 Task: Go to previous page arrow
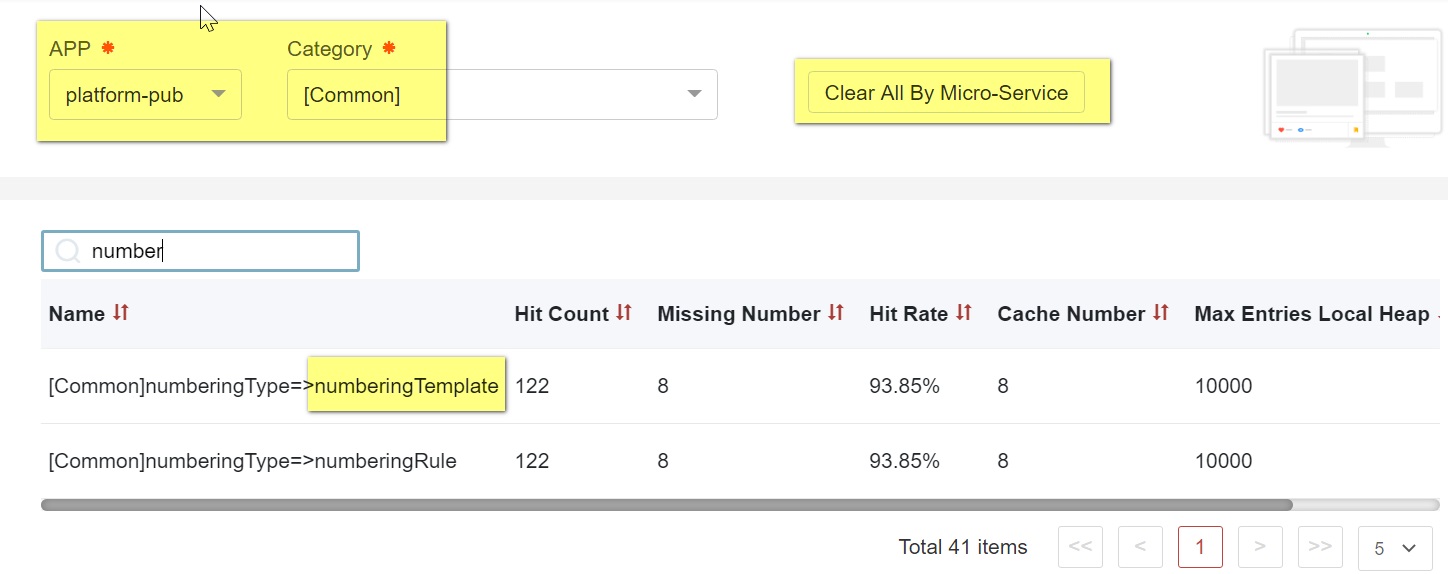pos(1140,547)
